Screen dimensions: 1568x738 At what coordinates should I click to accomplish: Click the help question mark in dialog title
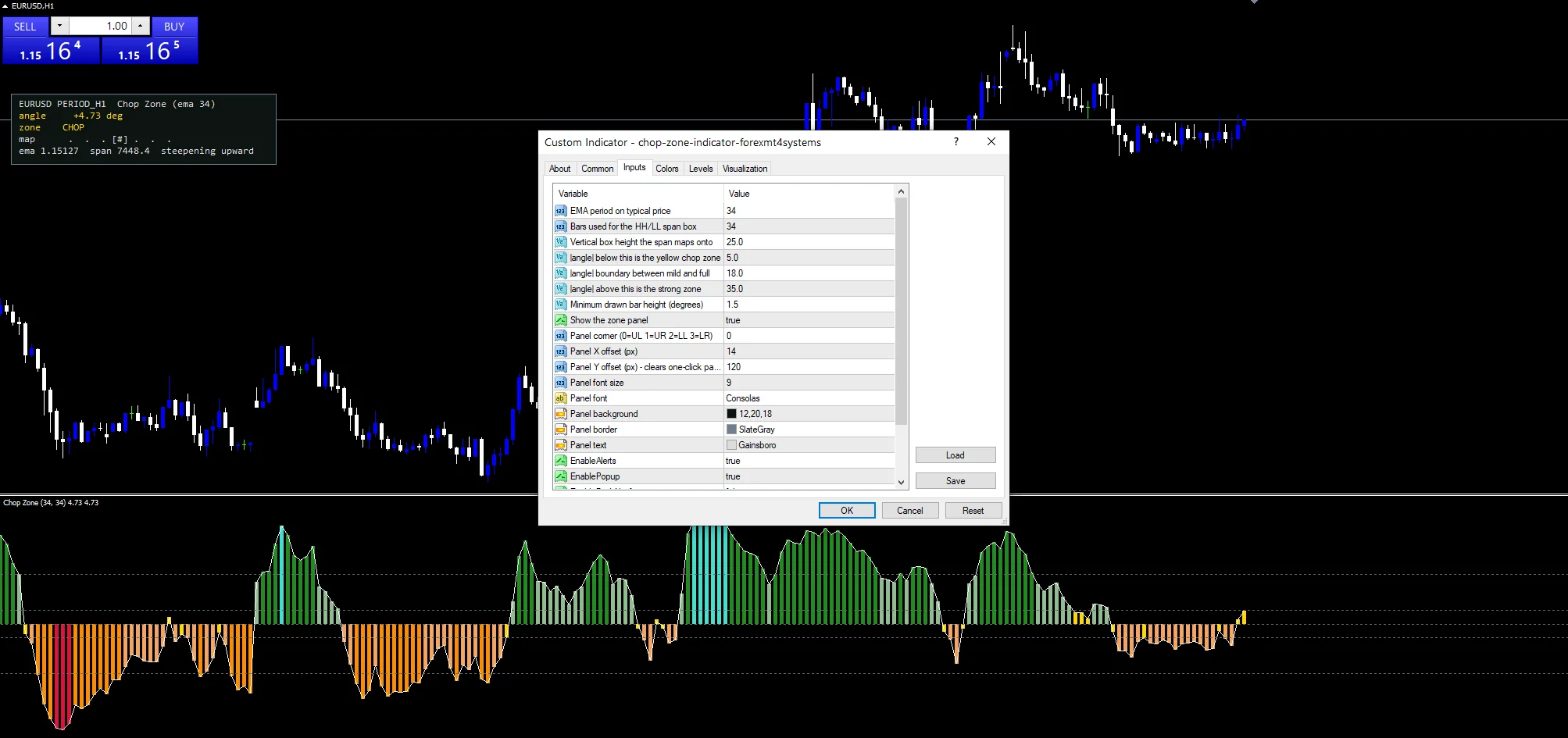[956, 141]
